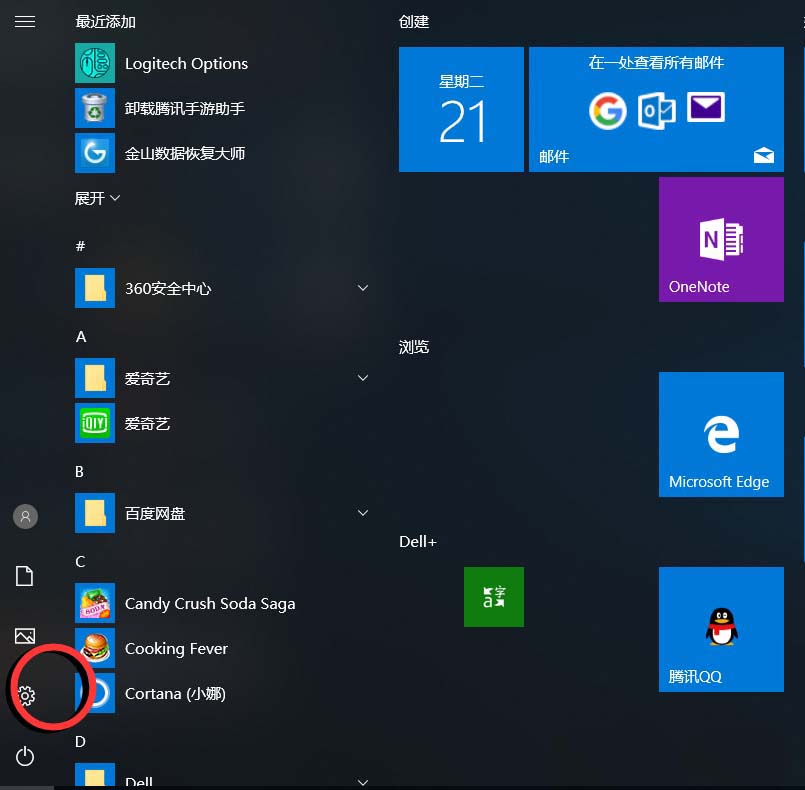Open the Documents icon in the sidebar

click(x=25, y=576)
